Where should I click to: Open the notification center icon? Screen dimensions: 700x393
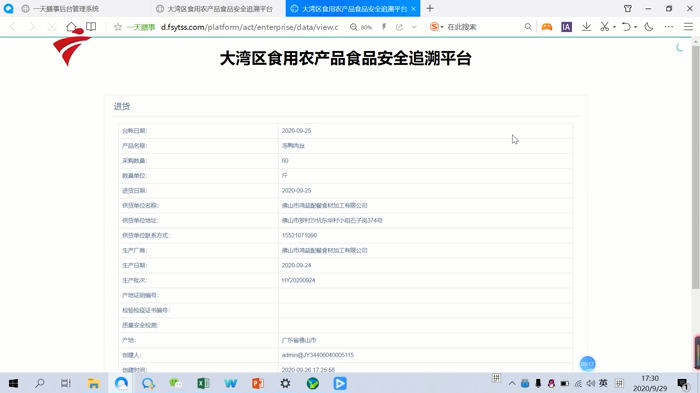point(683,383)
